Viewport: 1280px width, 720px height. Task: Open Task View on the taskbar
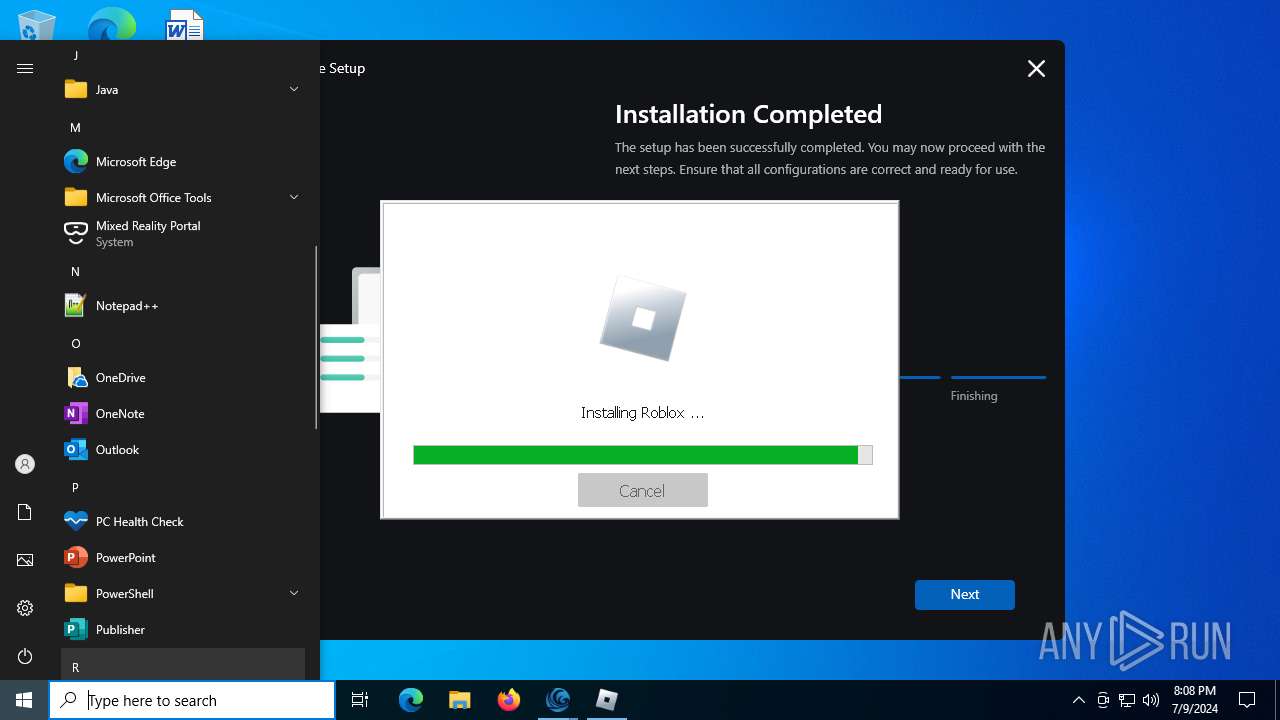point(360,700)
